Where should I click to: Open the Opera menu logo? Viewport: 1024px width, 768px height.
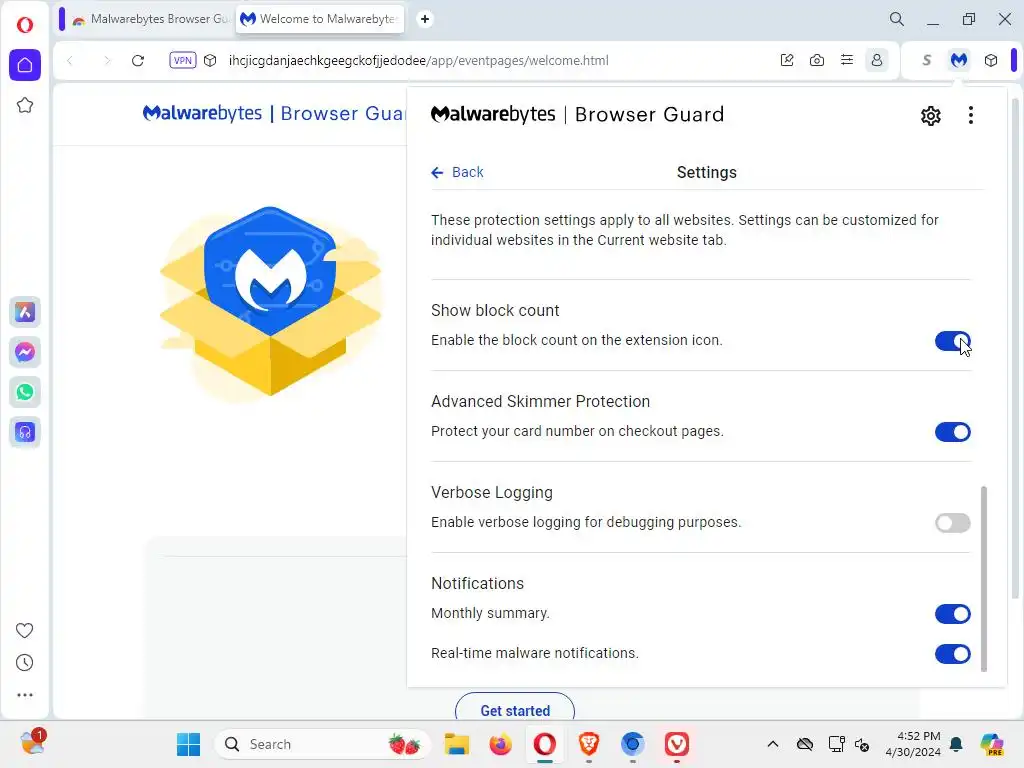[x=25, y=25]
